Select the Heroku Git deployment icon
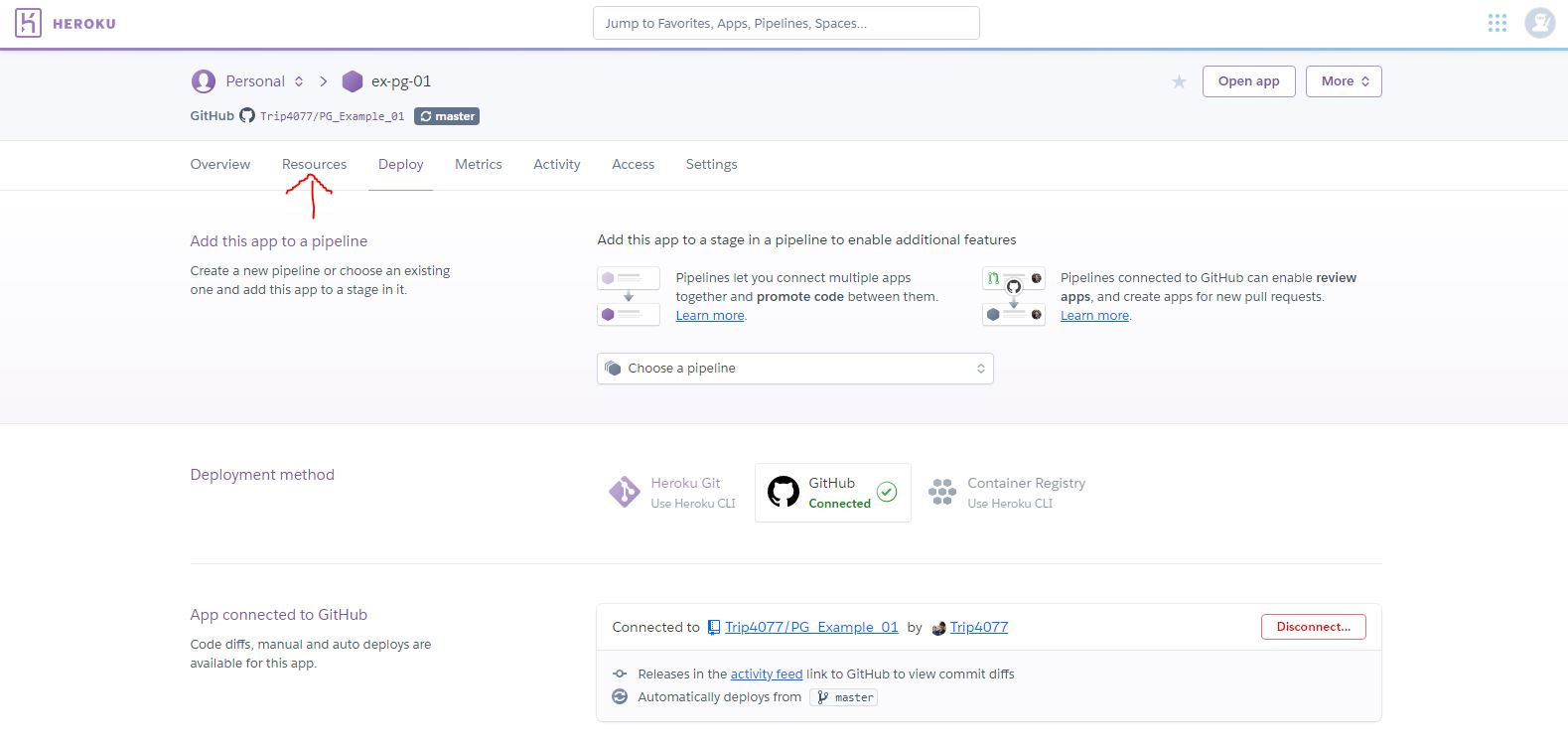This screenshot has width=1568, height=750. (625, 492)
